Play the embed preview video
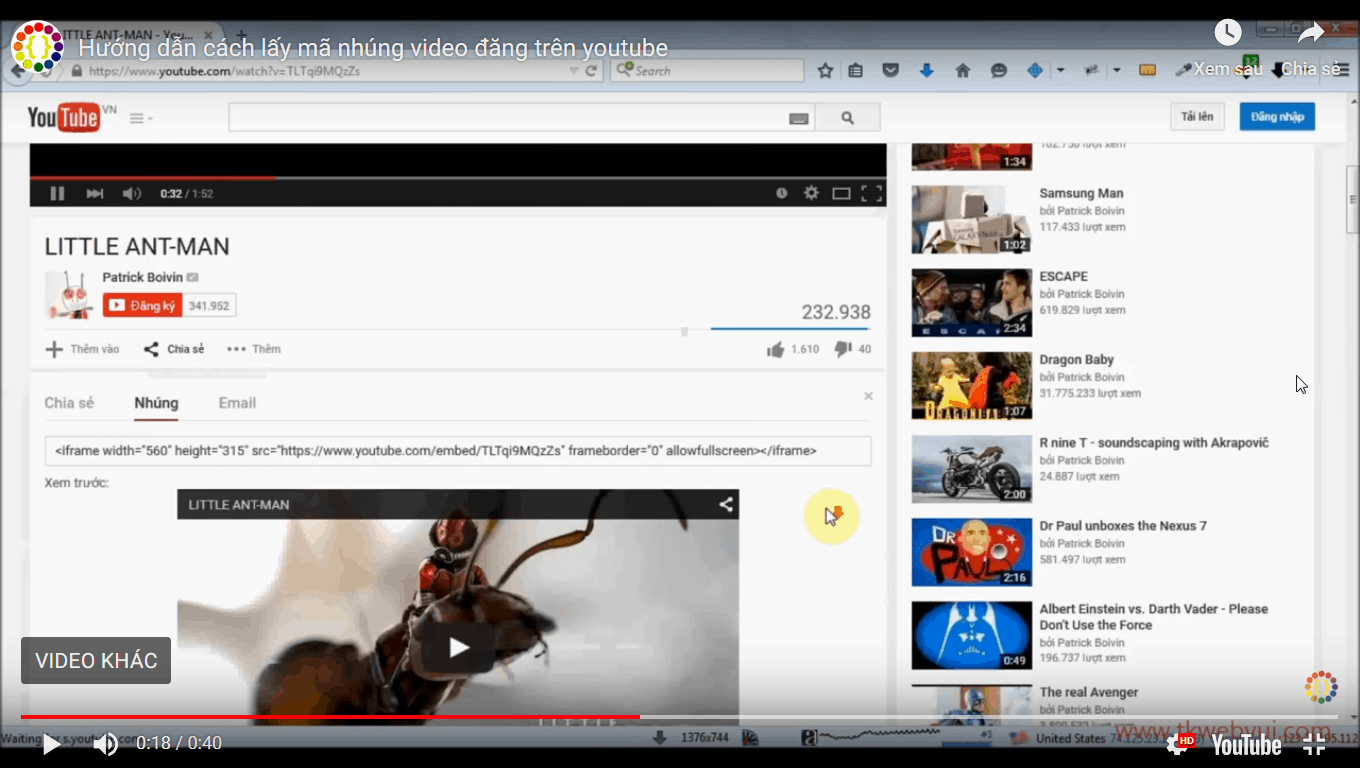 point(458,647)
